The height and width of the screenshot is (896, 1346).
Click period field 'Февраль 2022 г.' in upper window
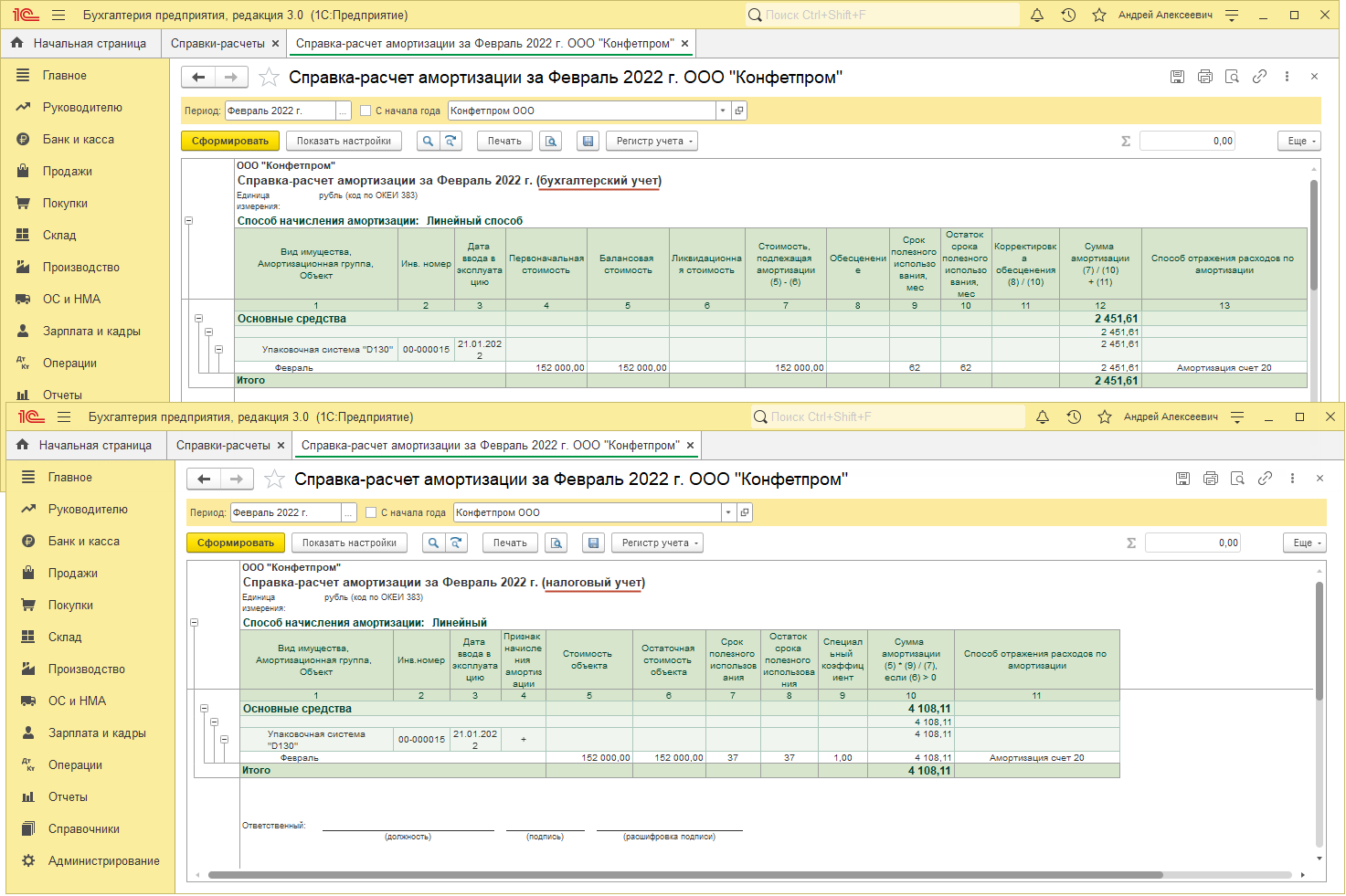point(281,111)
